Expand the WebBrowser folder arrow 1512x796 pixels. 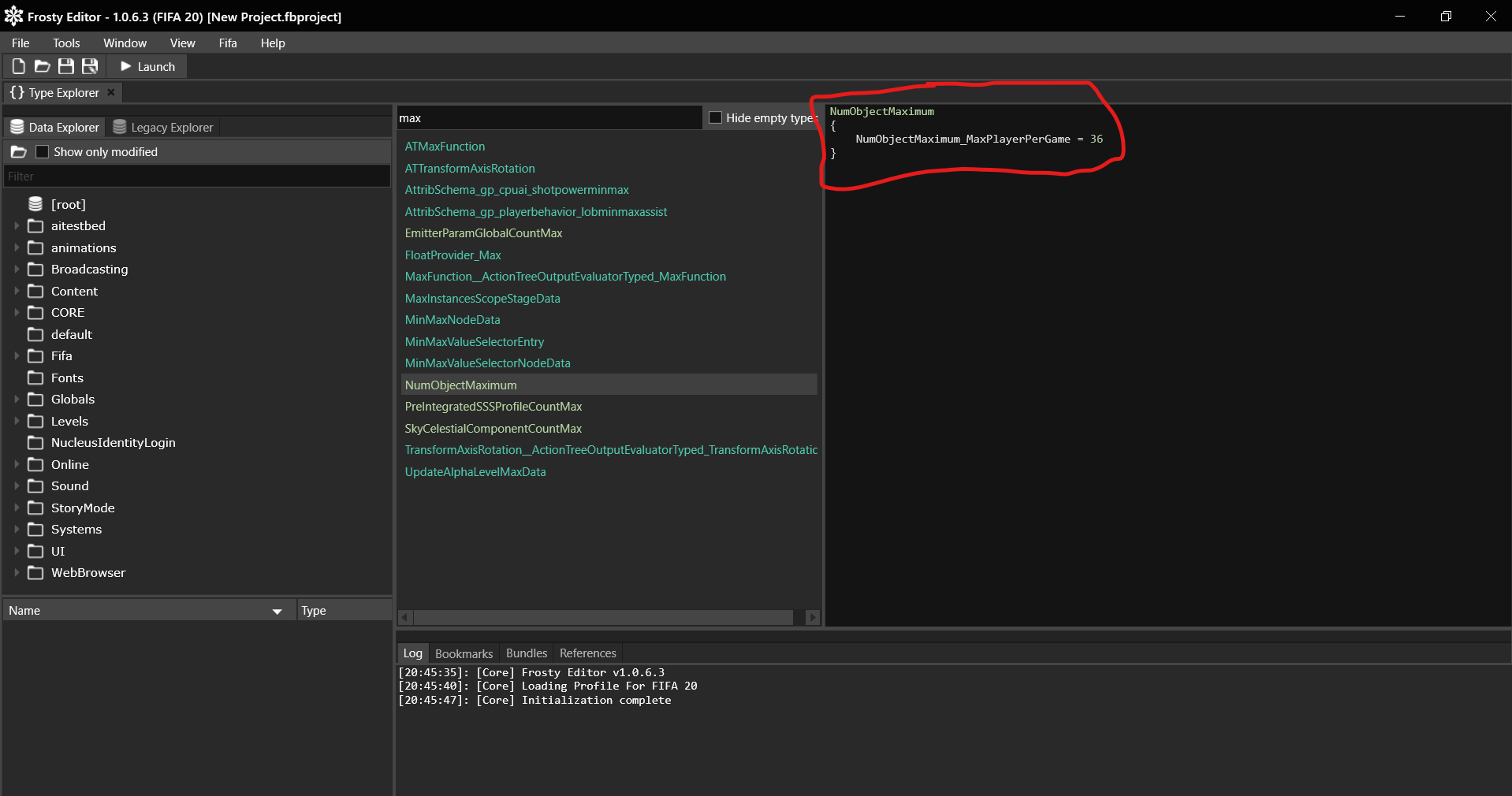point(17,573)
